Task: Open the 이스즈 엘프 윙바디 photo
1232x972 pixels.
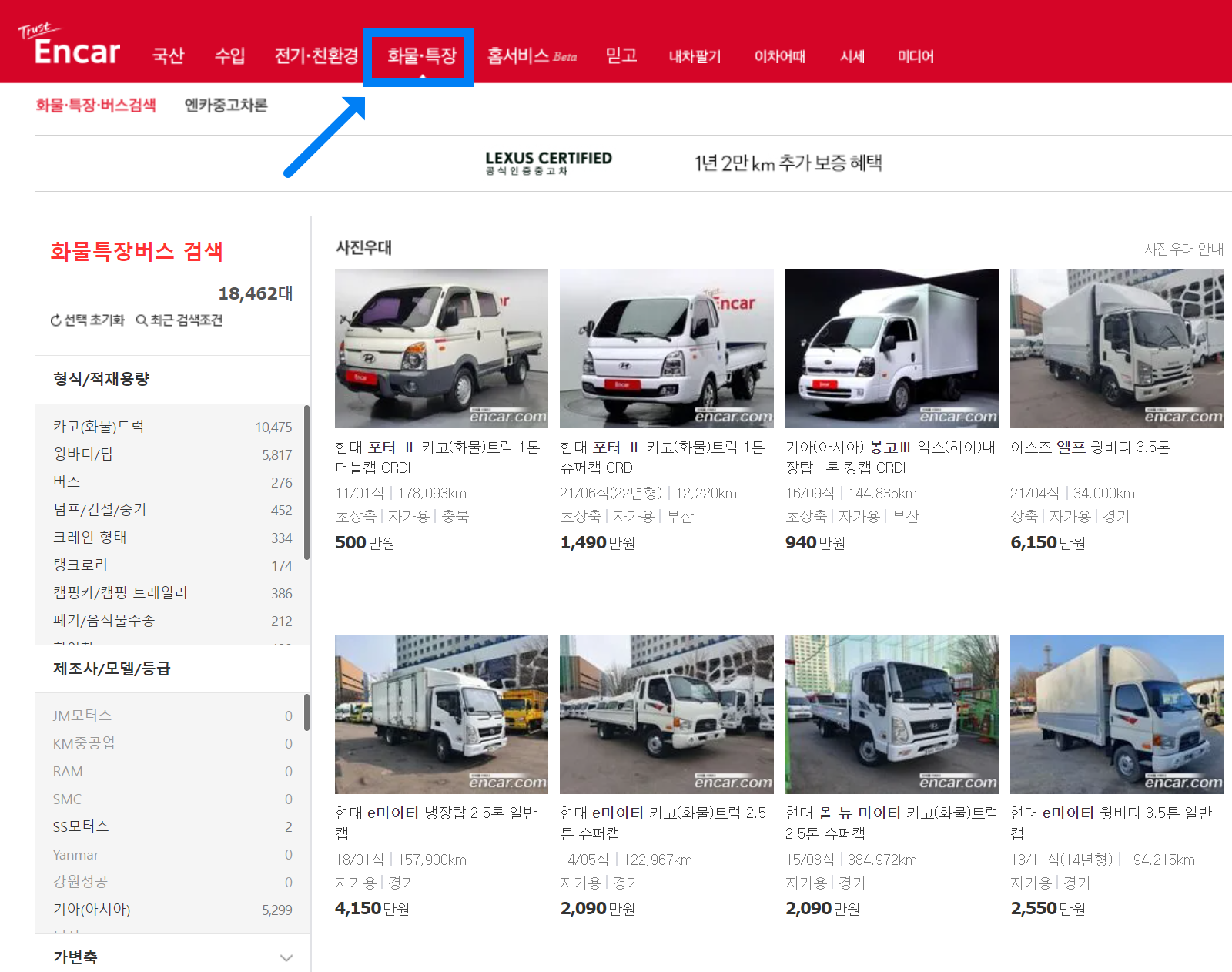Action: (x=1117, y=348)
